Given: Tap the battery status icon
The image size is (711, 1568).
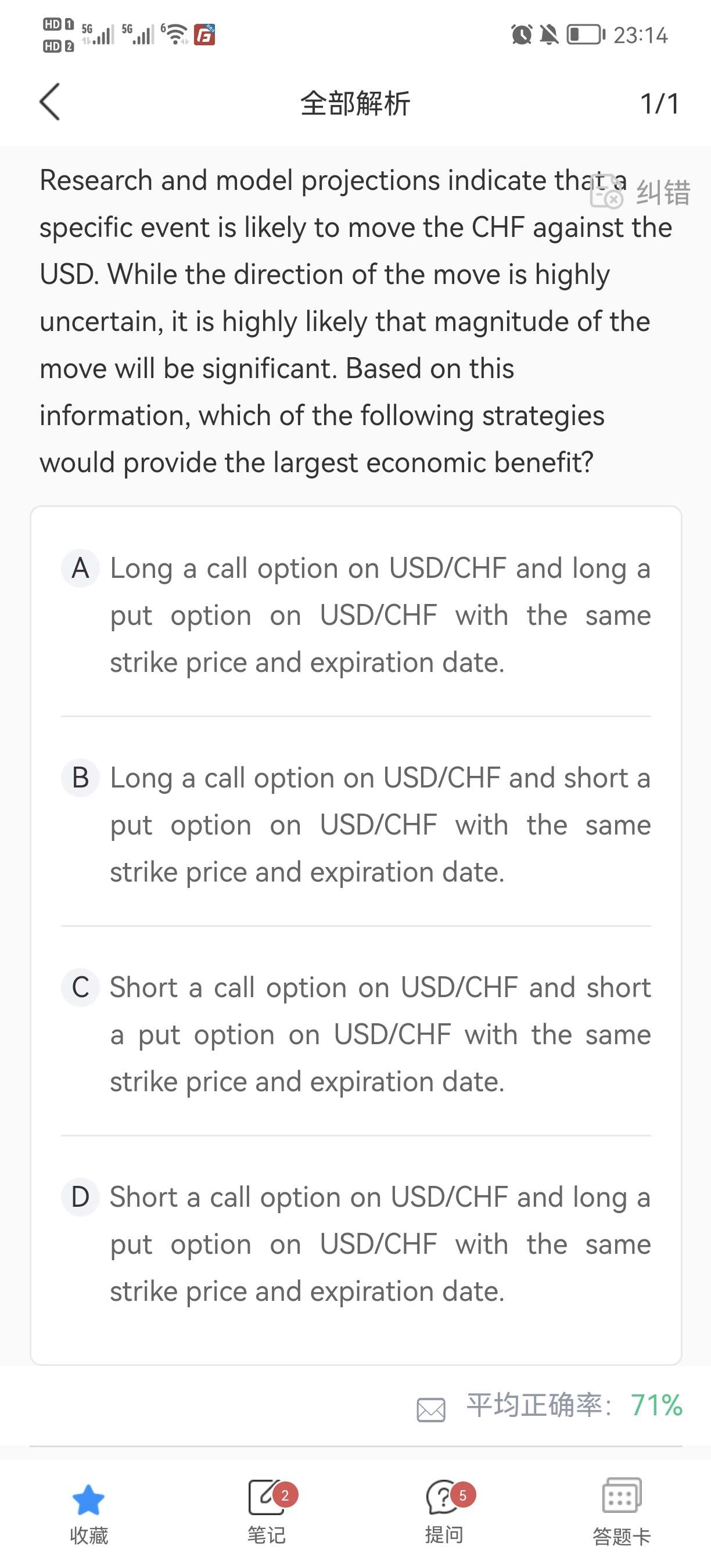Looking at the screenshot, I should click(x=586, y=35).
